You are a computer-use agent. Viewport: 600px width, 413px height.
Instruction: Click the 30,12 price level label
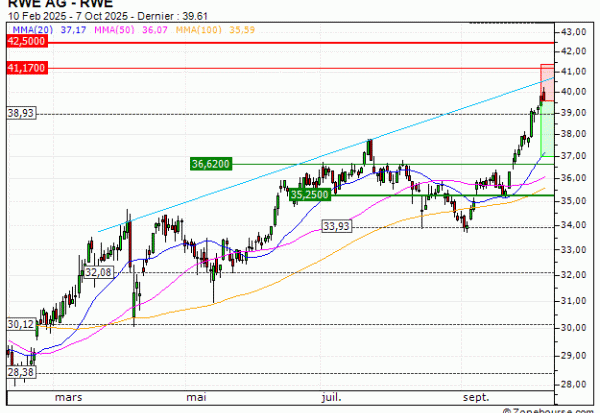coord(21,324)
